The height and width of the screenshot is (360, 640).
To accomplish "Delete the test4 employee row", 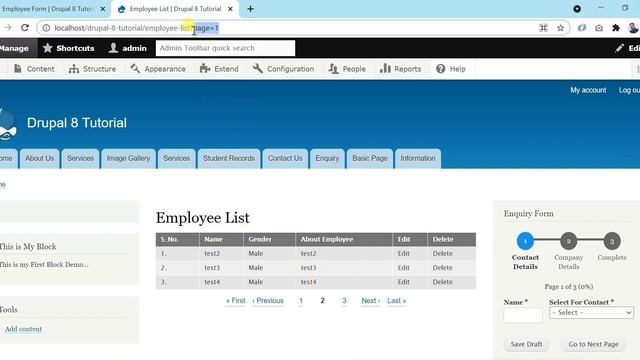I will click(442, 282).
